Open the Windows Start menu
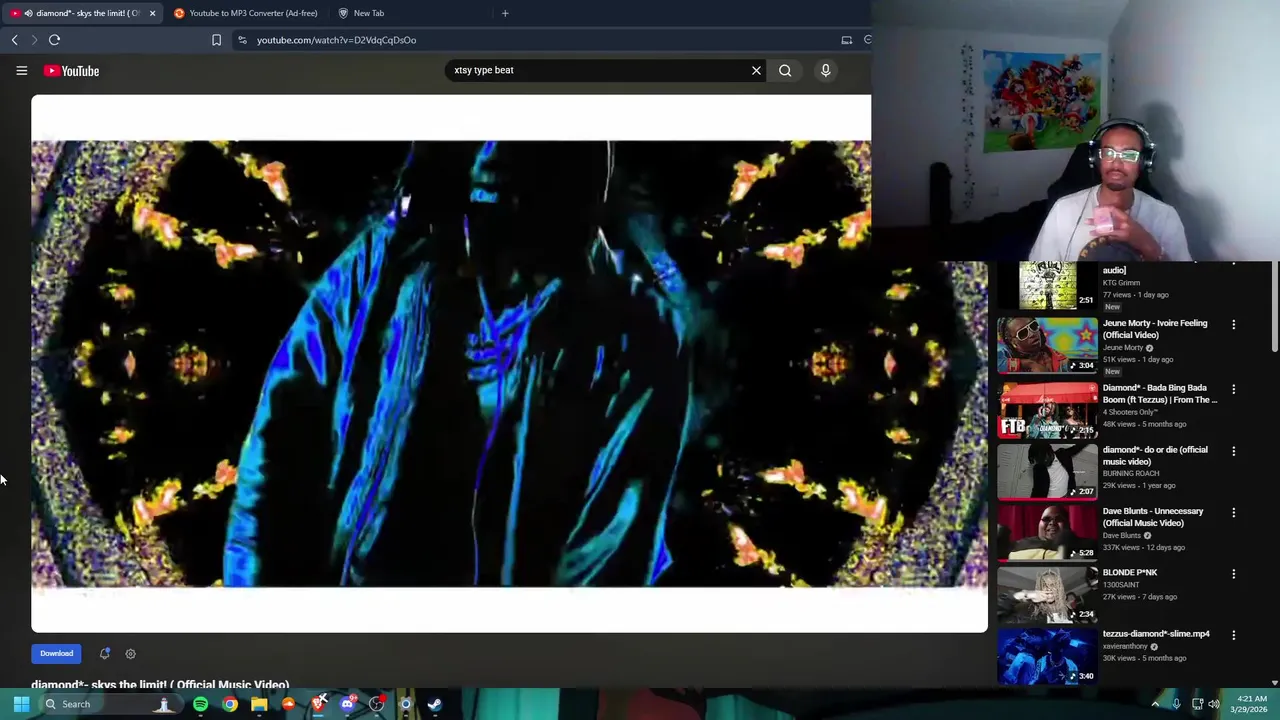 pyautogui.click(x=21, y=704)
